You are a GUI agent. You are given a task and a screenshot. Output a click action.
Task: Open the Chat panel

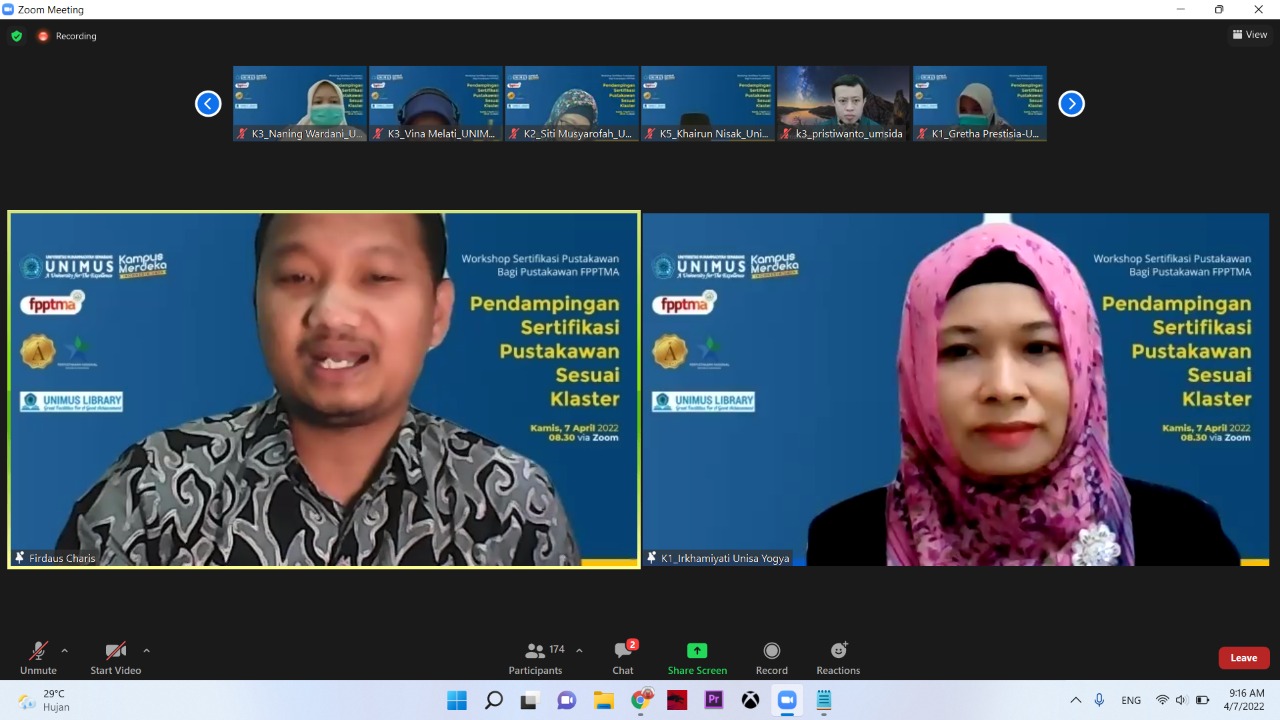click(x=623, y=657)
